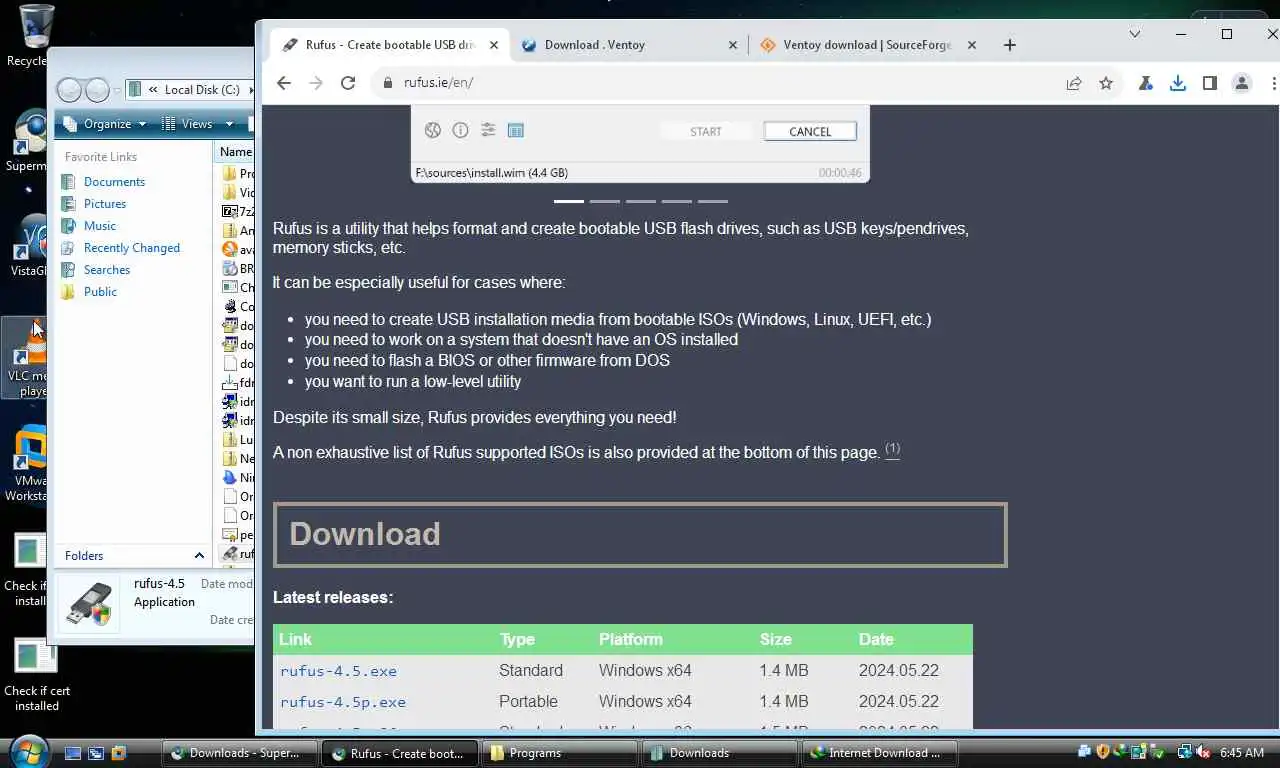The width and height of the screenshot is (1280, 768).
Task: Select Check if cert installed desktop icon
Action: click(36, 675)
